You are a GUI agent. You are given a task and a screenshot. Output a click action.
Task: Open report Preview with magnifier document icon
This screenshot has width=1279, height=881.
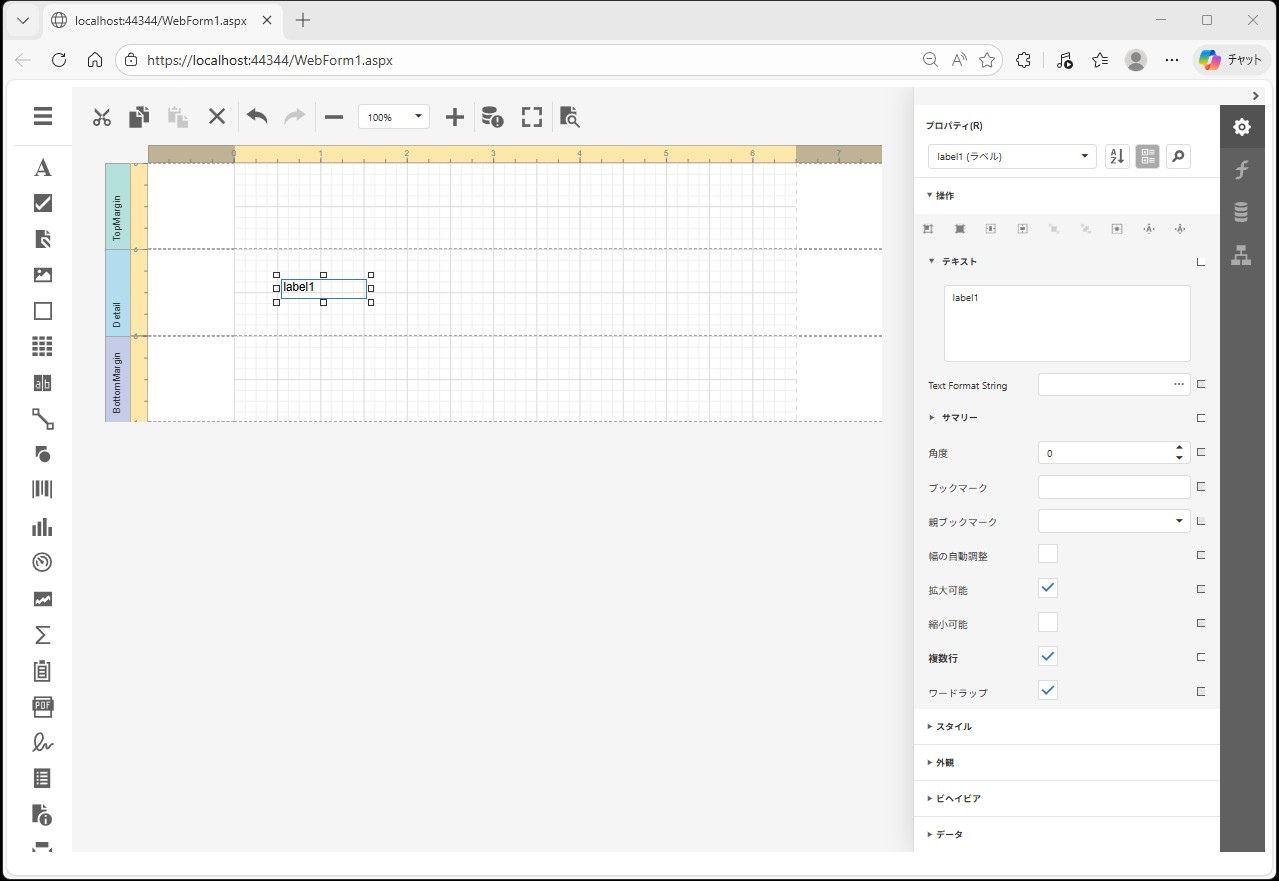click(569, 117)
